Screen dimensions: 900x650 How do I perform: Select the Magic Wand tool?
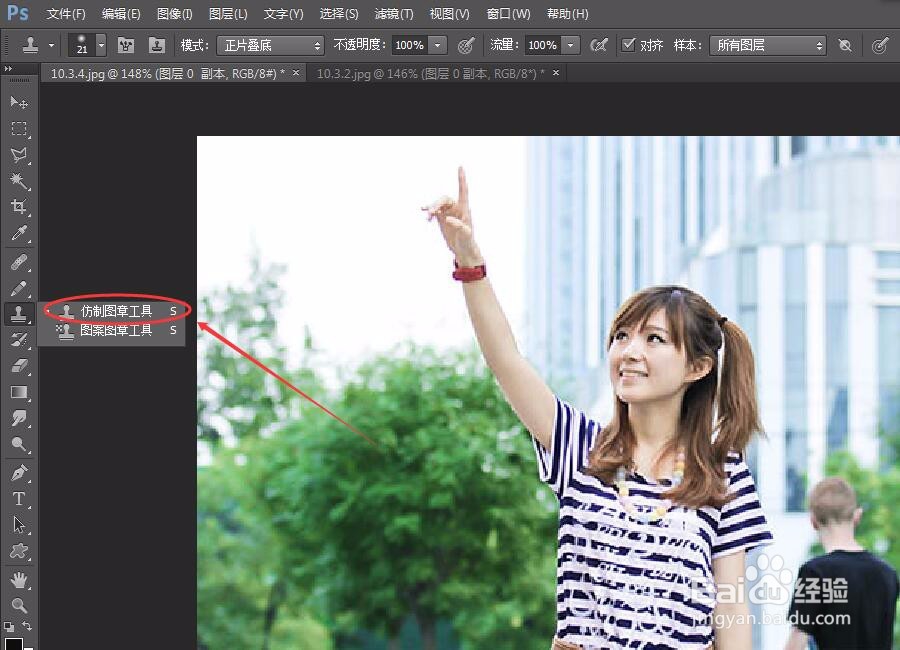point(18,181)
